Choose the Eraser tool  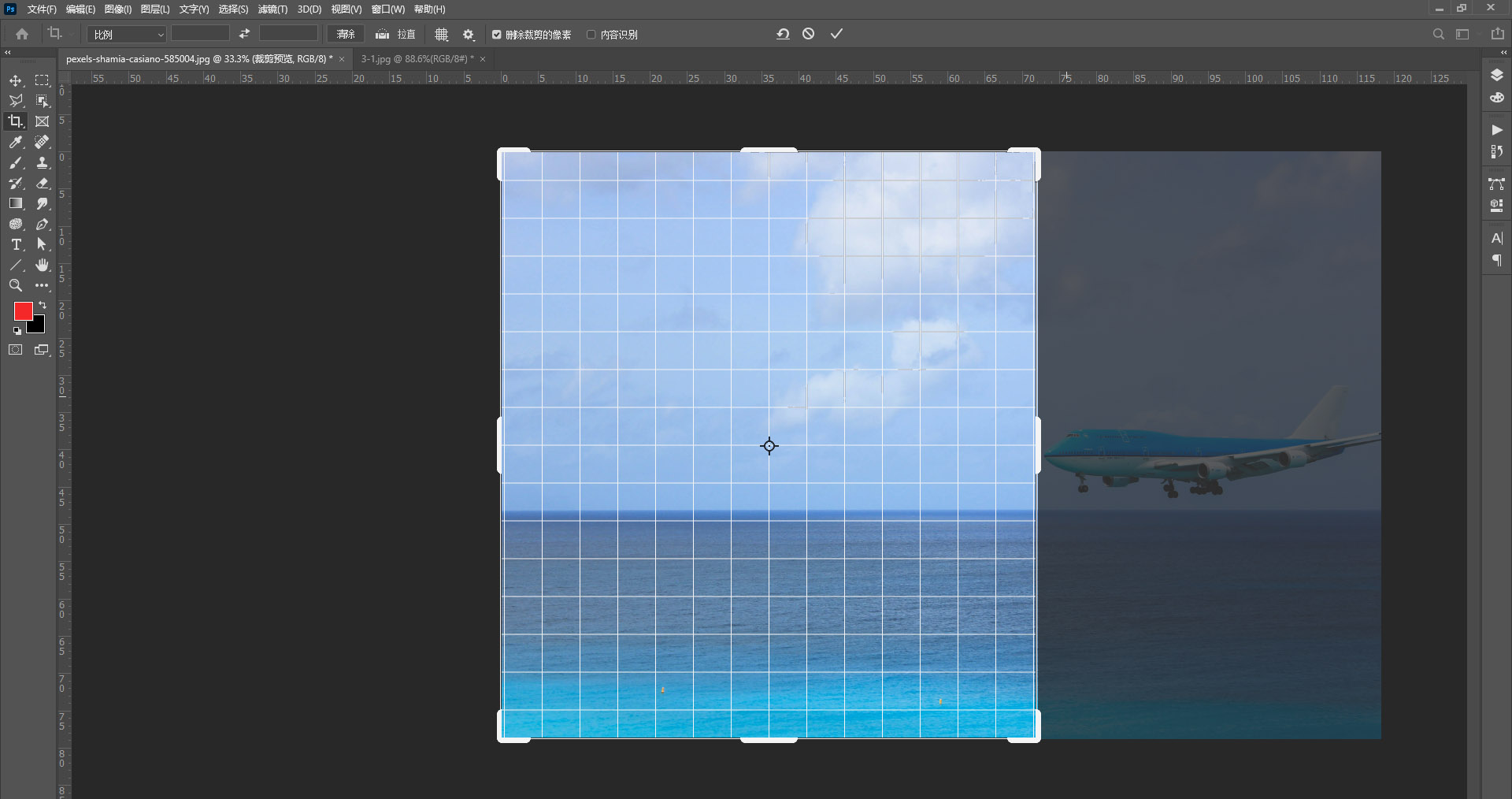click(43, 183)
